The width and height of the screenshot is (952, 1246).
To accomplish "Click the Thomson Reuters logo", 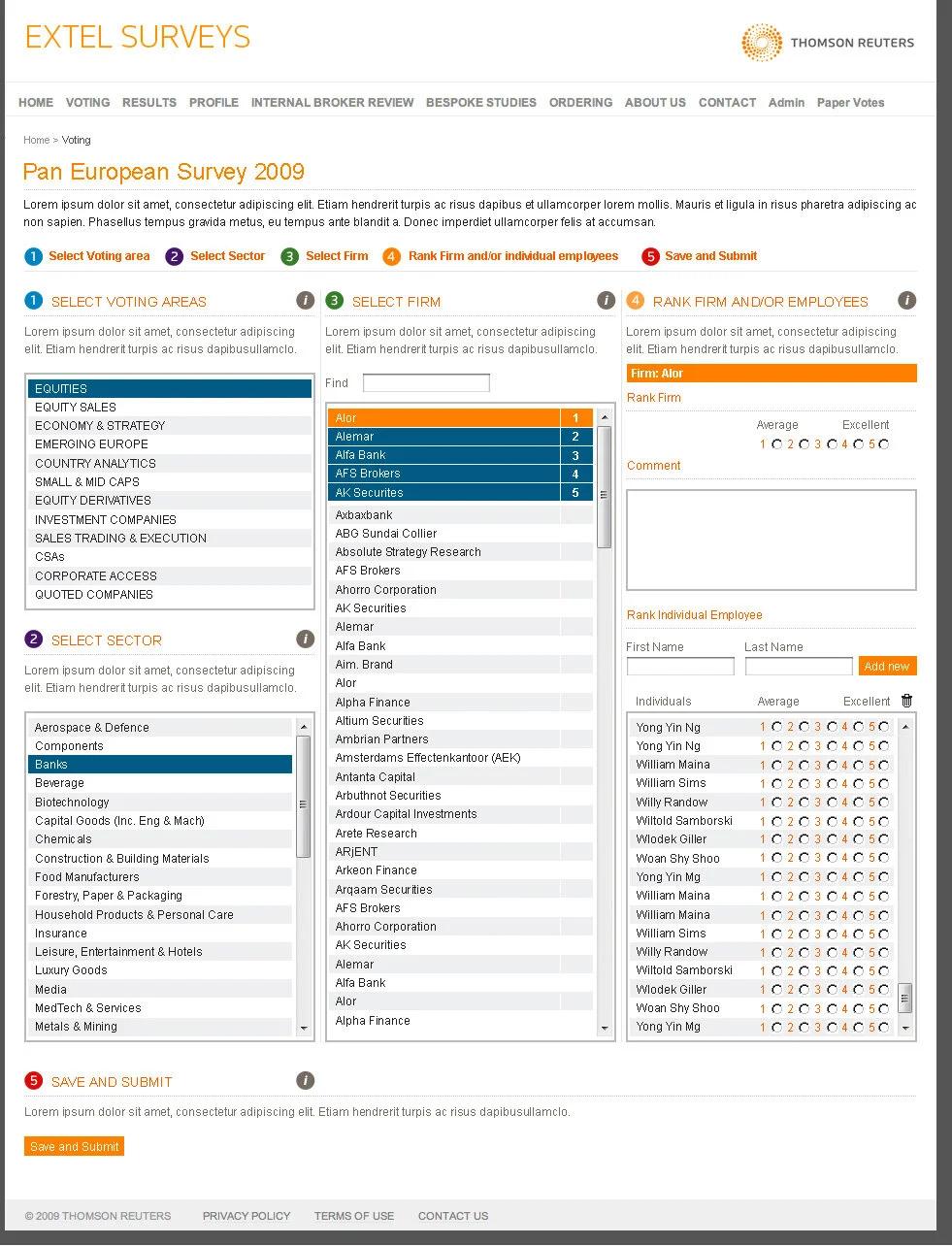I will (x=827, y=42).
